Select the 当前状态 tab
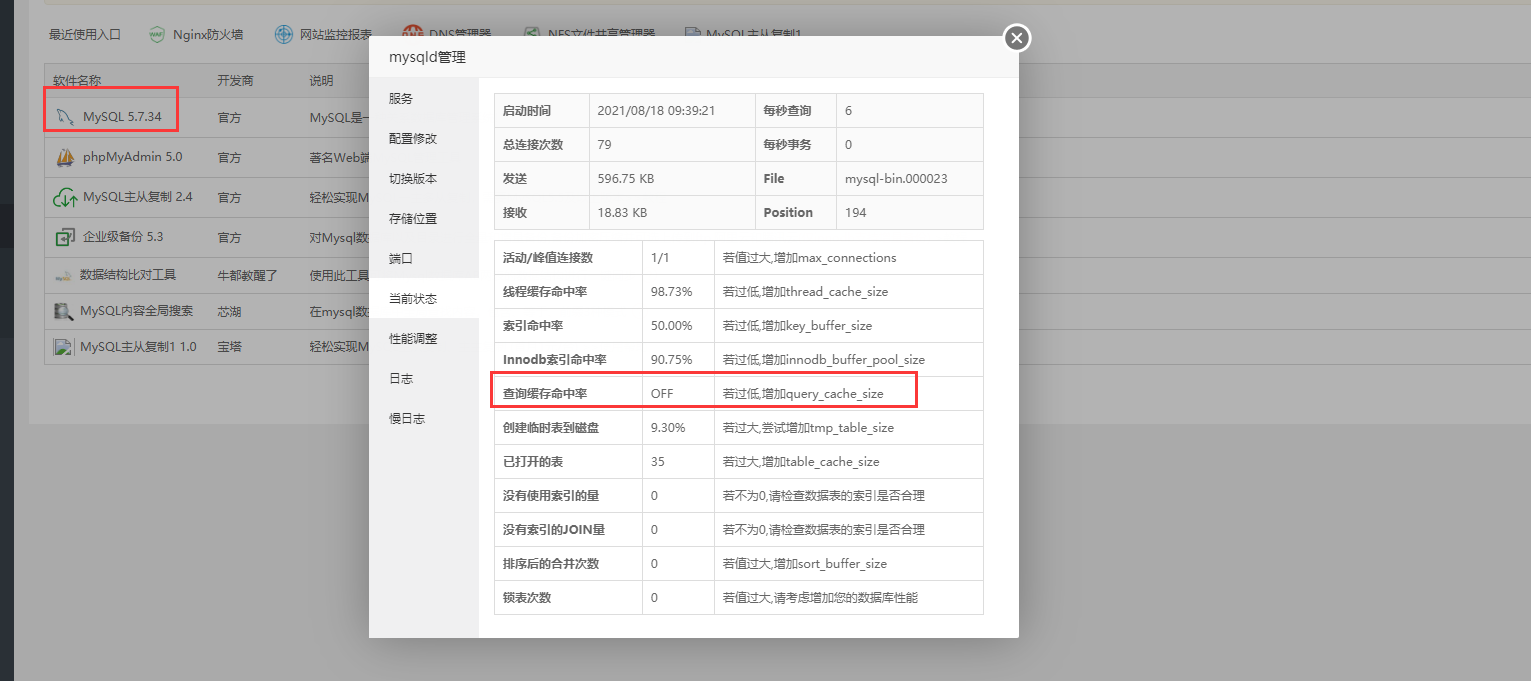The width and height of the screenshot is (1531, 681). tap(413, 298)
